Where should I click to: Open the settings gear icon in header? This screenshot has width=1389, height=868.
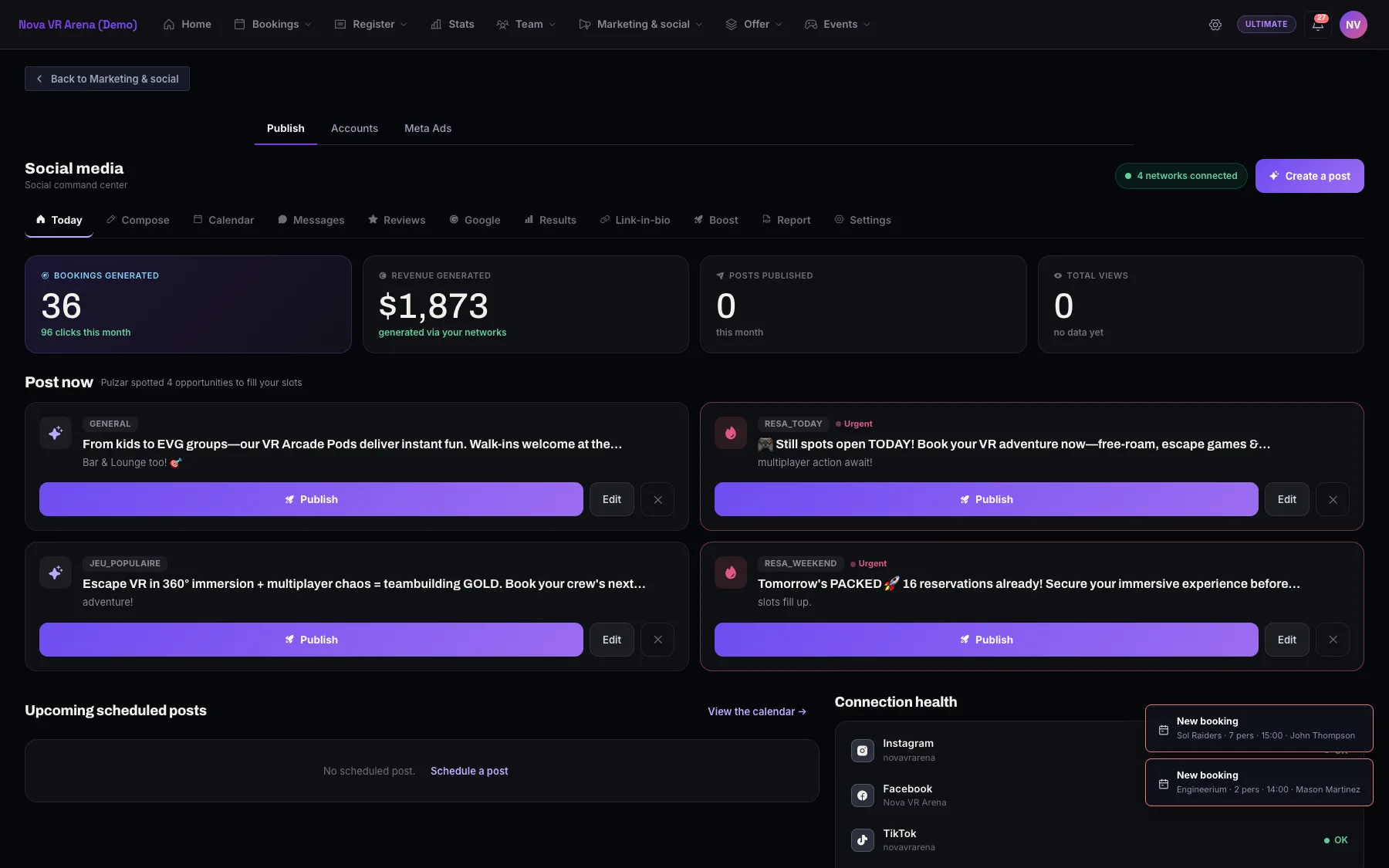coord(1215,25)
